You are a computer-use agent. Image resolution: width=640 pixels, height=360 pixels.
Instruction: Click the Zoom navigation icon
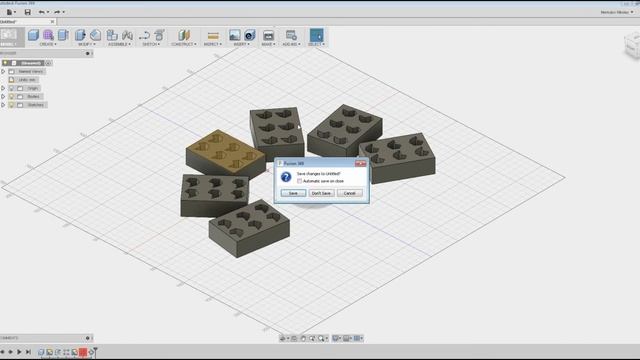pyautogui.click(x=312, y=338)
